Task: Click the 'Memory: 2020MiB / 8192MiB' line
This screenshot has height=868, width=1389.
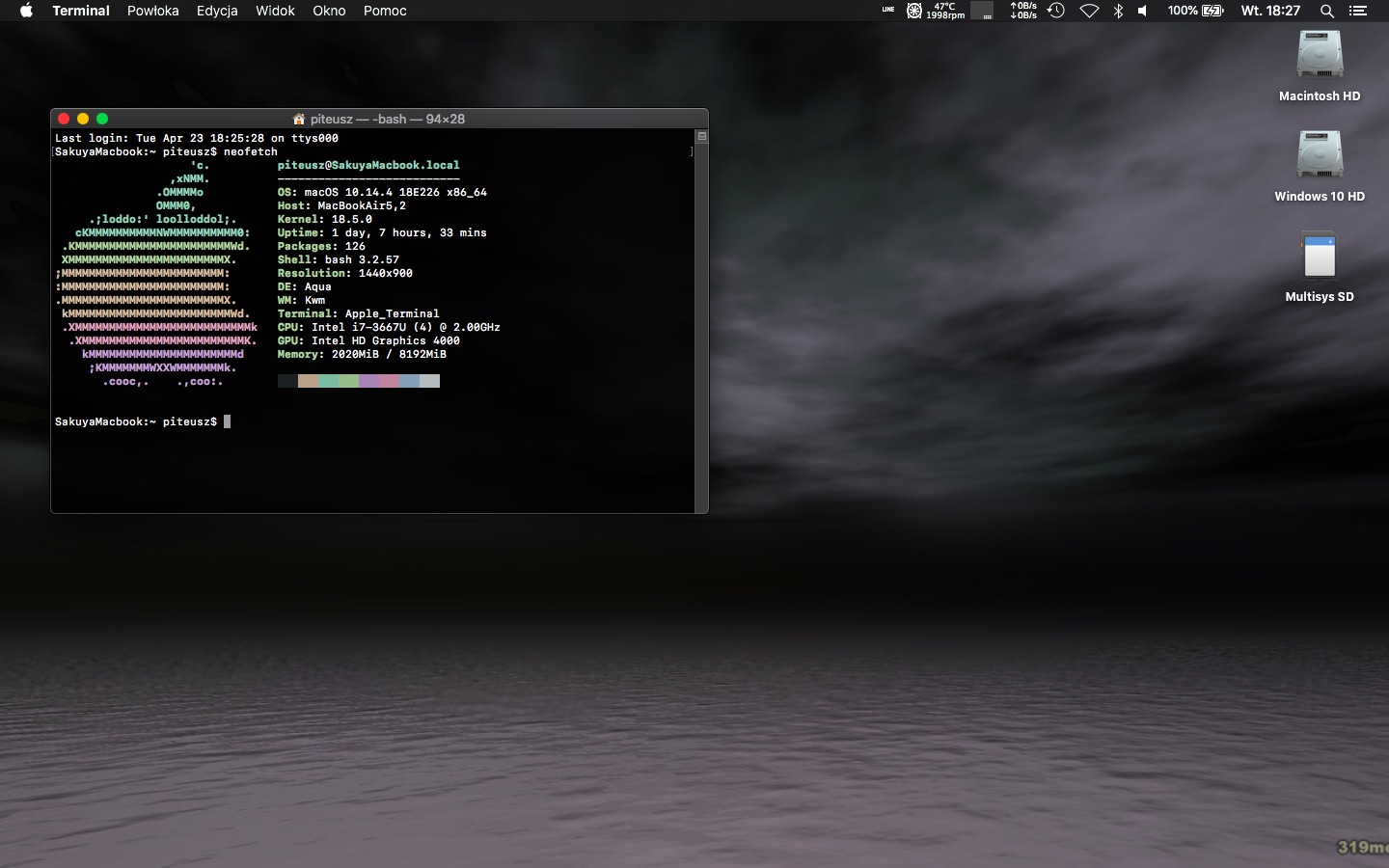Action: pyautogui.click(x=362, y=354)
